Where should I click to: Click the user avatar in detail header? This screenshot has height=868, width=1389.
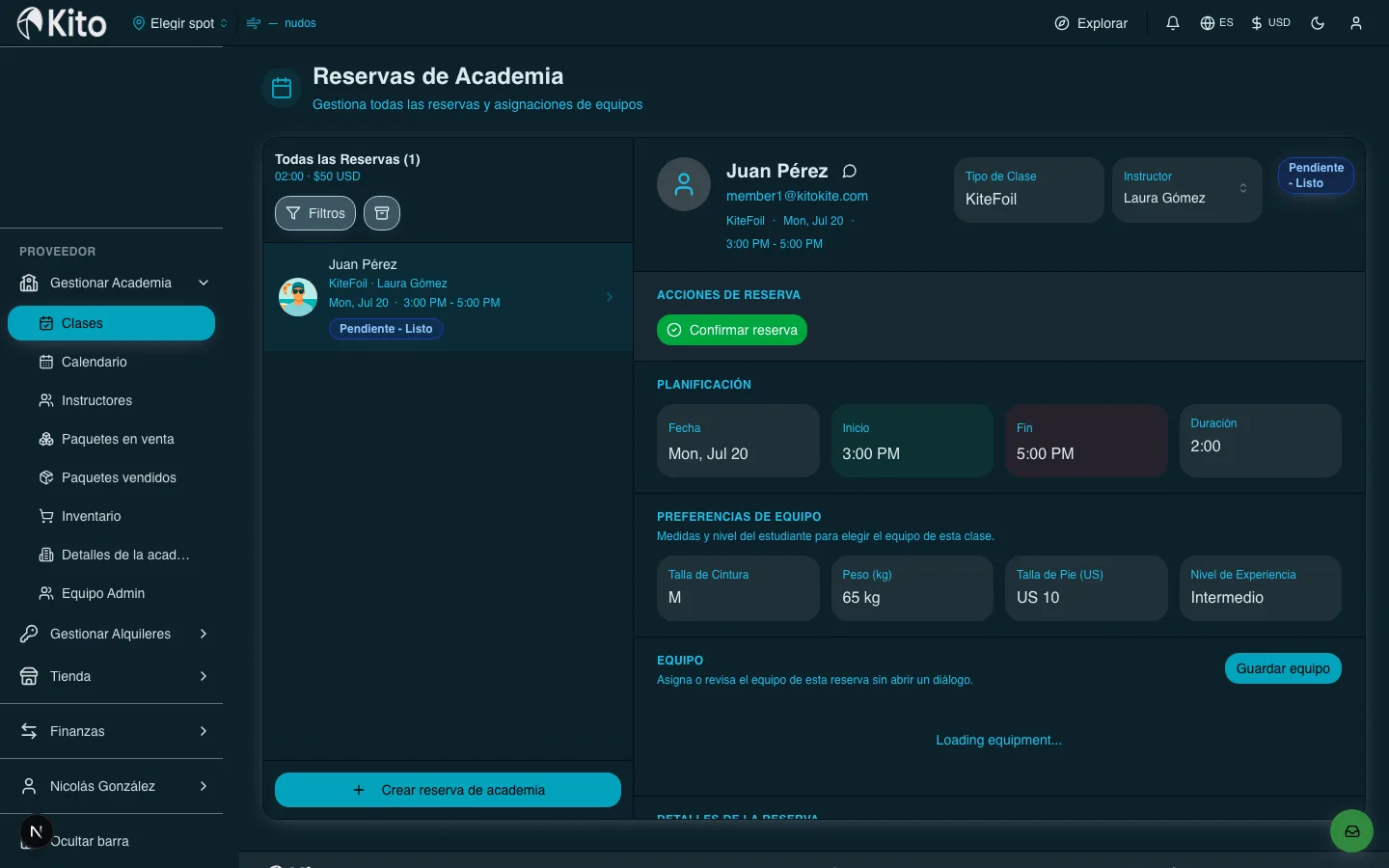(684, 184)
